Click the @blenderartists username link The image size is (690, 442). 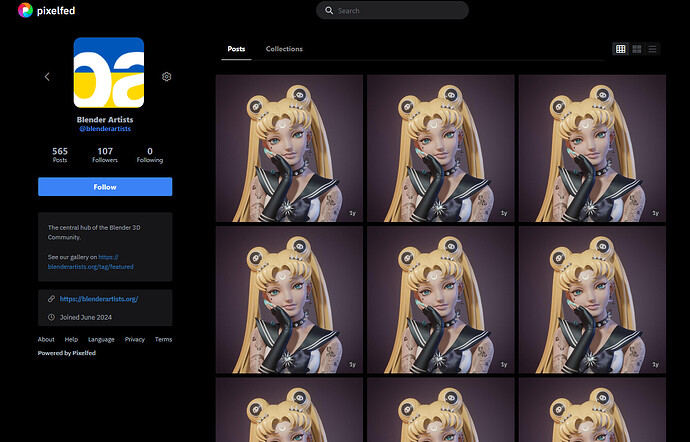(105, 129)
